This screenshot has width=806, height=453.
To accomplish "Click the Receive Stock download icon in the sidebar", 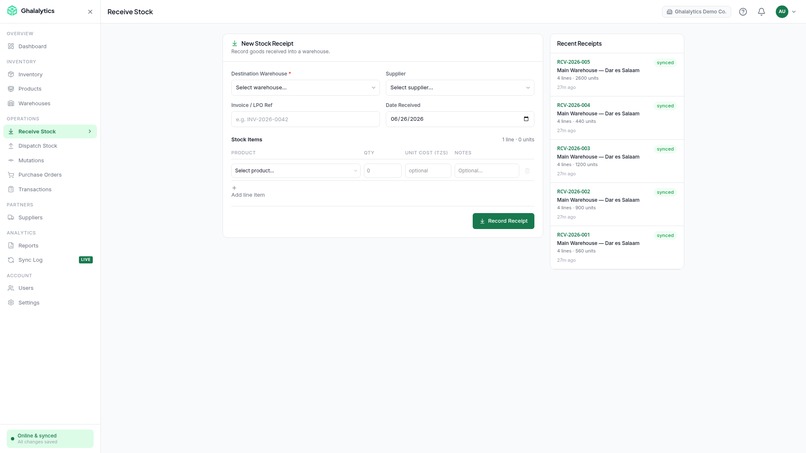I will [x=11, y=132].
